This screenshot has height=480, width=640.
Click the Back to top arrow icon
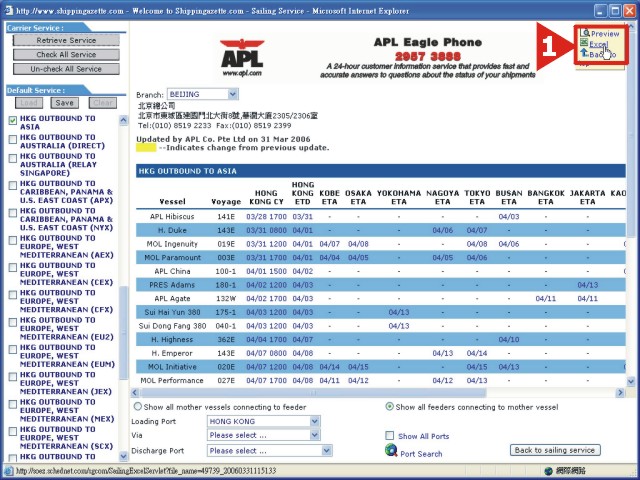click(584, 53)
